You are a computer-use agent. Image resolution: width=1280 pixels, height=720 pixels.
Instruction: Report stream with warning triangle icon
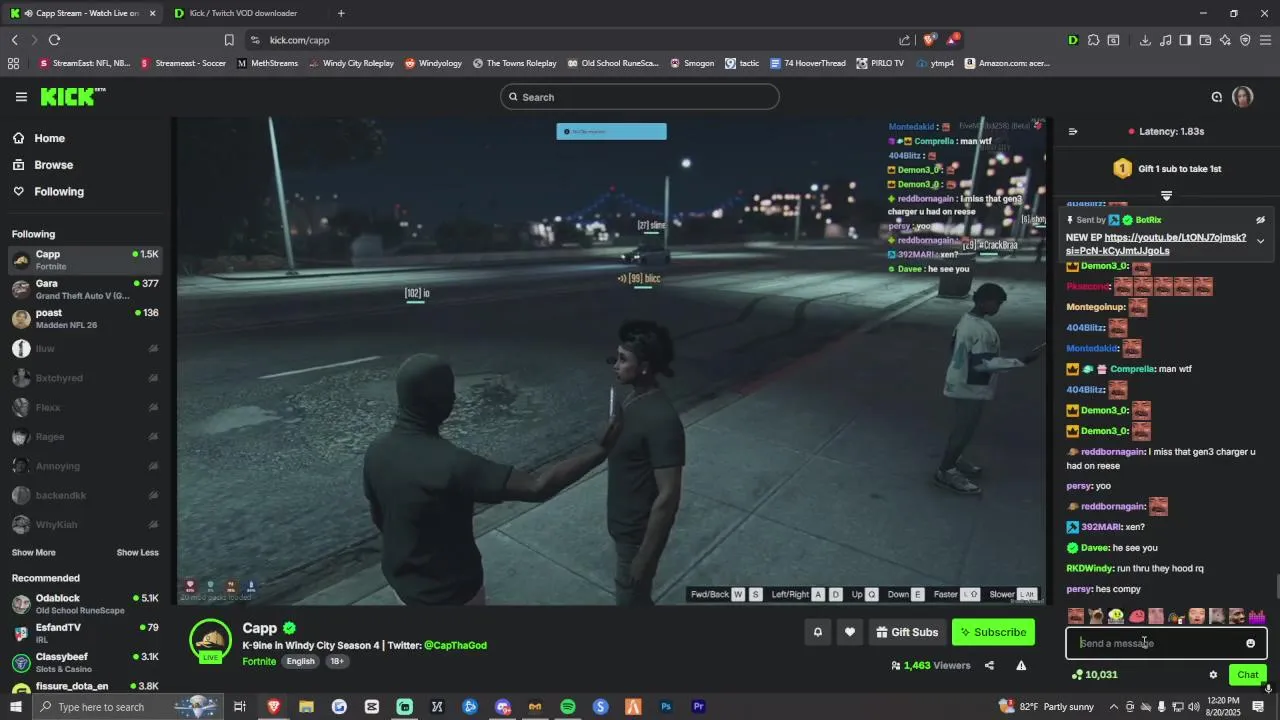[x=1021, y=665]
